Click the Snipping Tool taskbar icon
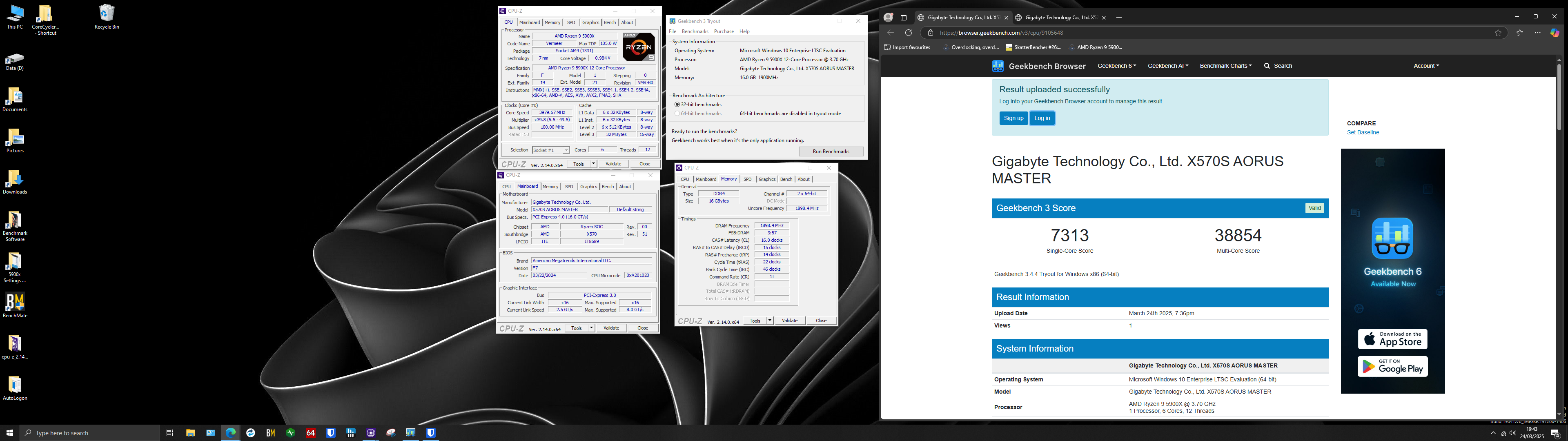The height and width of the screenshot is (441, 1568). tap(391, 433)
